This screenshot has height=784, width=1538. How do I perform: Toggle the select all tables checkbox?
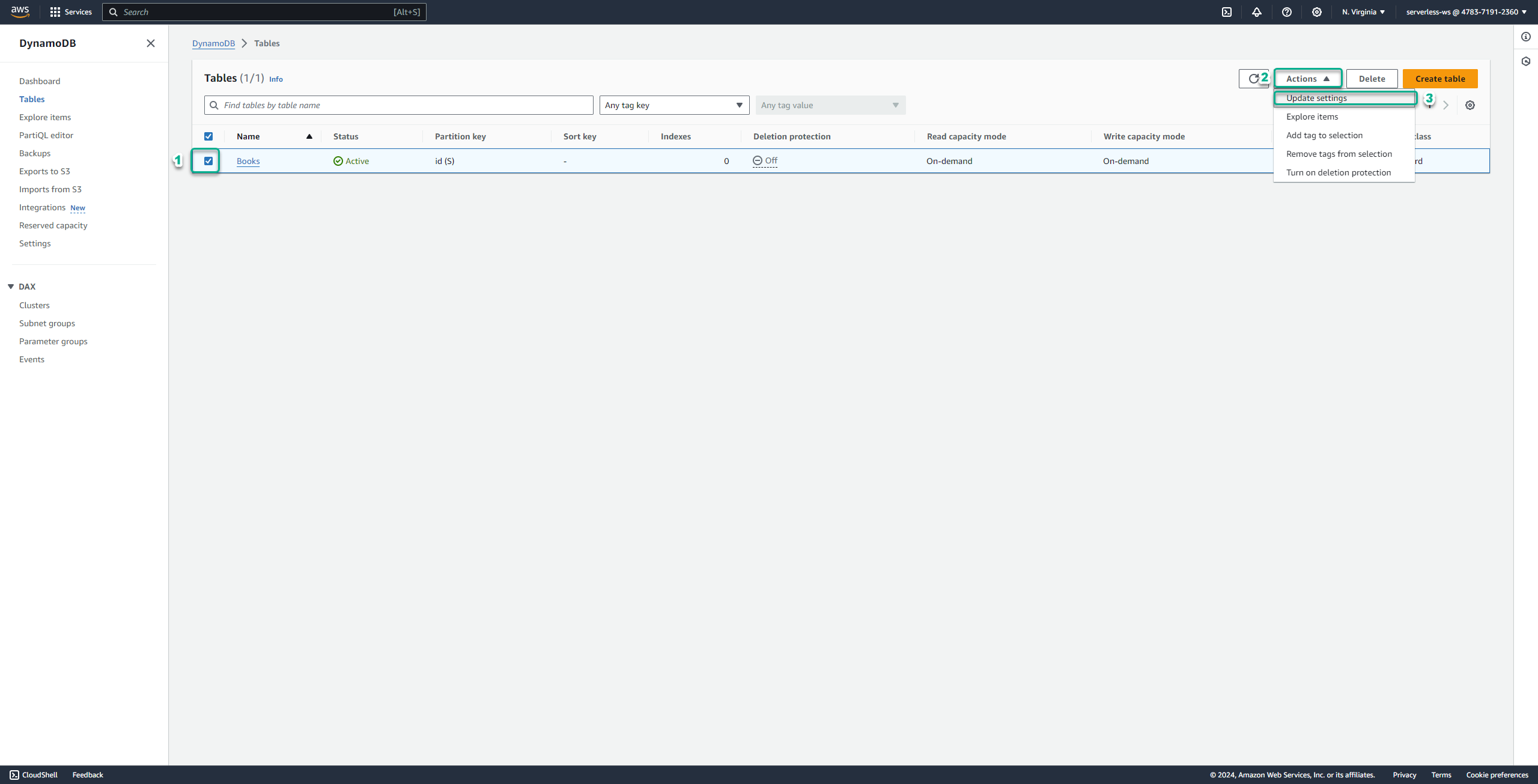click(209, 136)
